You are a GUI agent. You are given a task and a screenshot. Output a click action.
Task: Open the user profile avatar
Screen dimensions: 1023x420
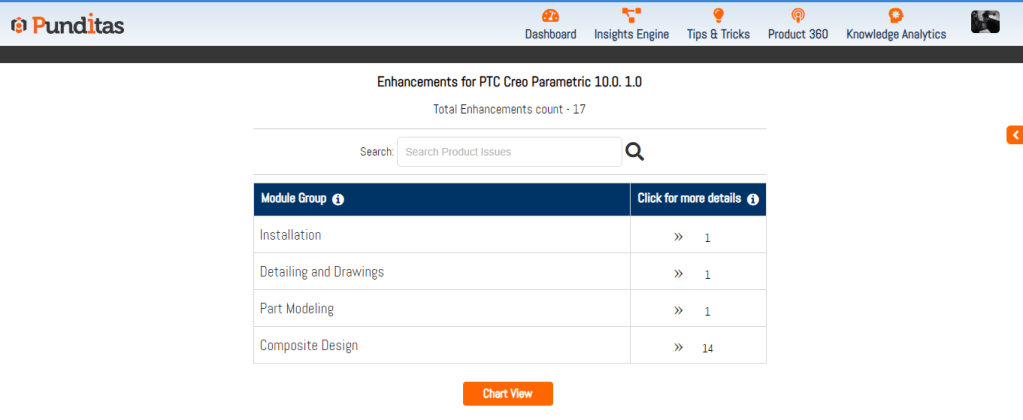pos(985,22)
